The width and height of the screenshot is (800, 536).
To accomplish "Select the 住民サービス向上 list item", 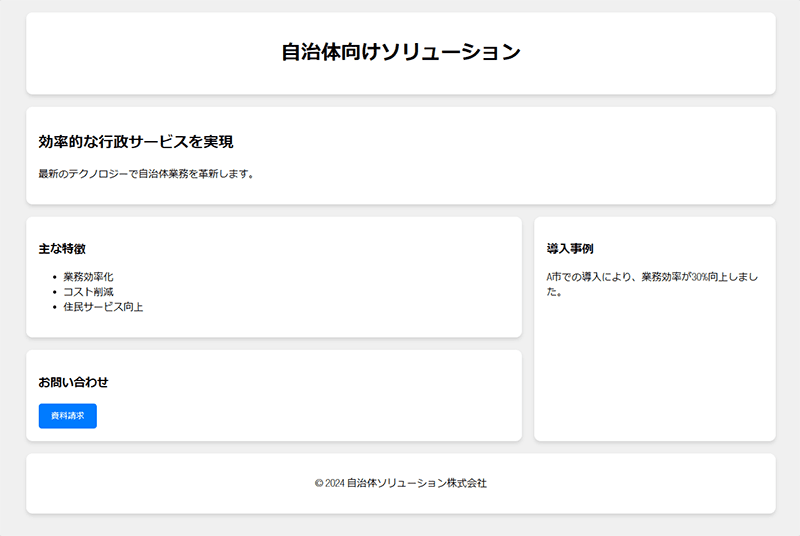I will pos(103,307).
